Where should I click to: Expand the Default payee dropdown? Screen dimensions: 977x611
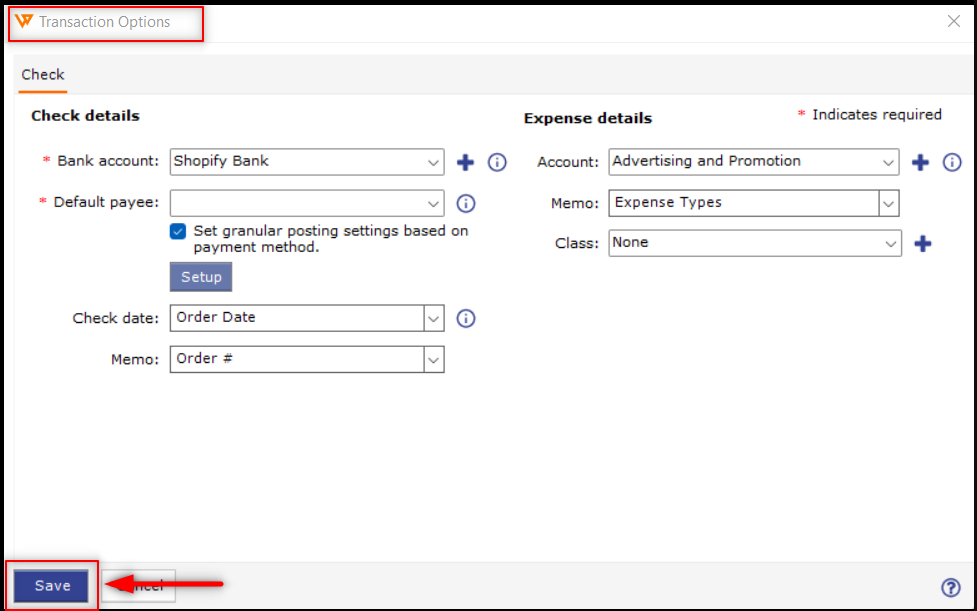click(x=433, y=203)
